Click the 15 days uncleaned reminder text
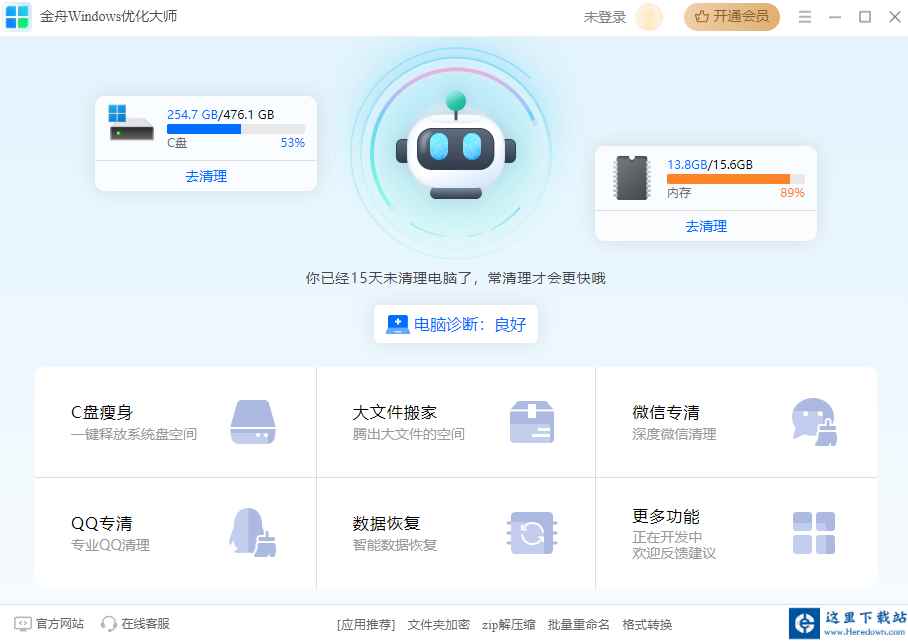Image resolution: width=908 pixels, height=641 pixels. (x=456, y=279)
